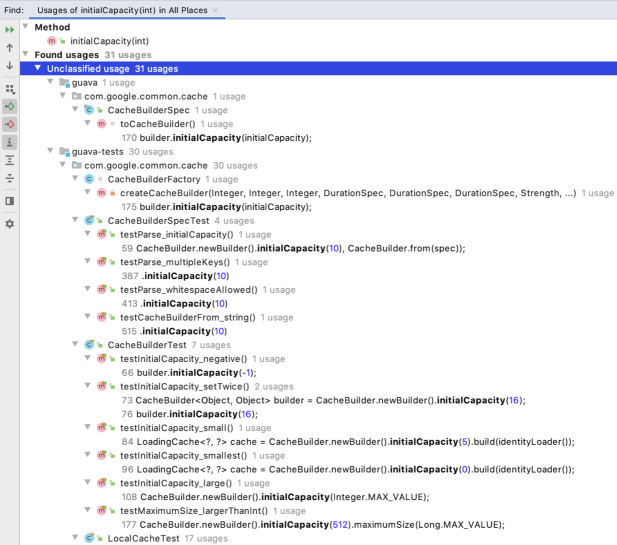Select the initialCapacity(int) method row
Screen dimensions: 617x545
pyautogui.click(x=109, y=41)
